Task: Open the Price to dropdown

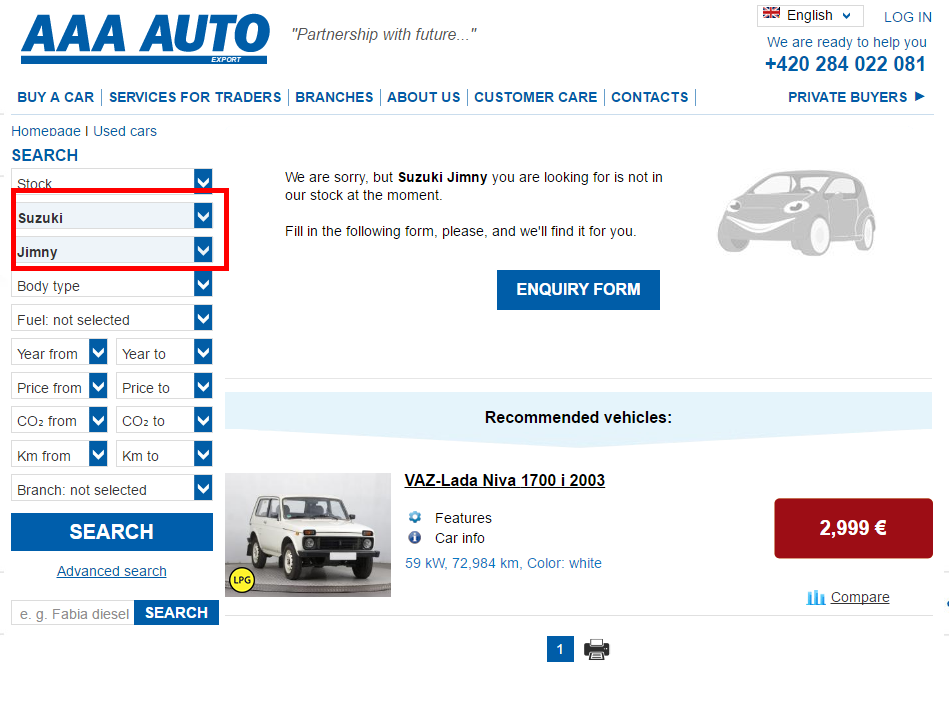Action: (x=164, y=387)
